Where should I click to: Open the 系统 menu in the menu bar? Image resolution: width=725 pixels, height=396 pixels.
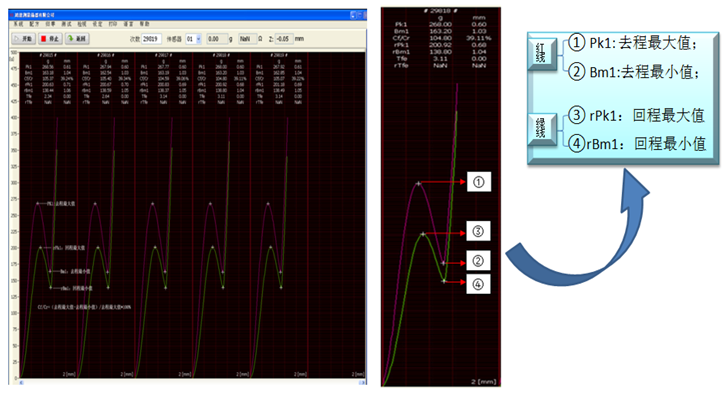[x=18, y=24]
